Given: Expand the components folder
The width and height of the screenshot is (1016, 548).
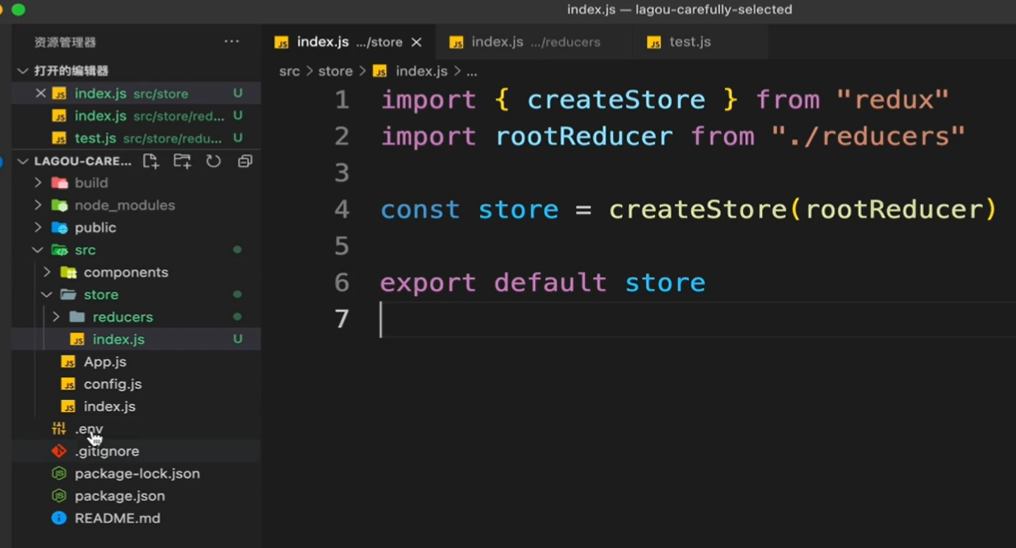Looking at the screenshot, I should (x=47, y=272).
